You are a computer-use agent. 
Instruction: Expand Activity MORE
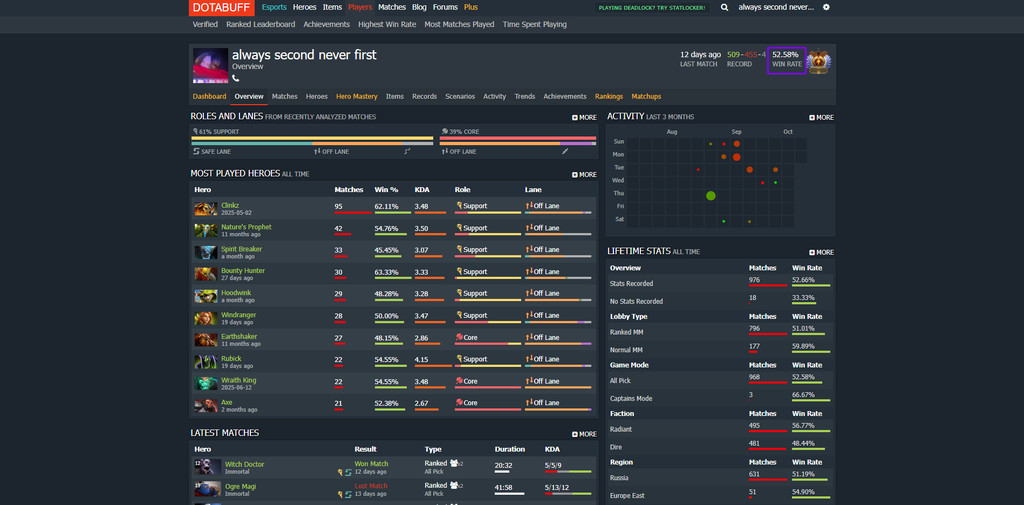(822, 118)
